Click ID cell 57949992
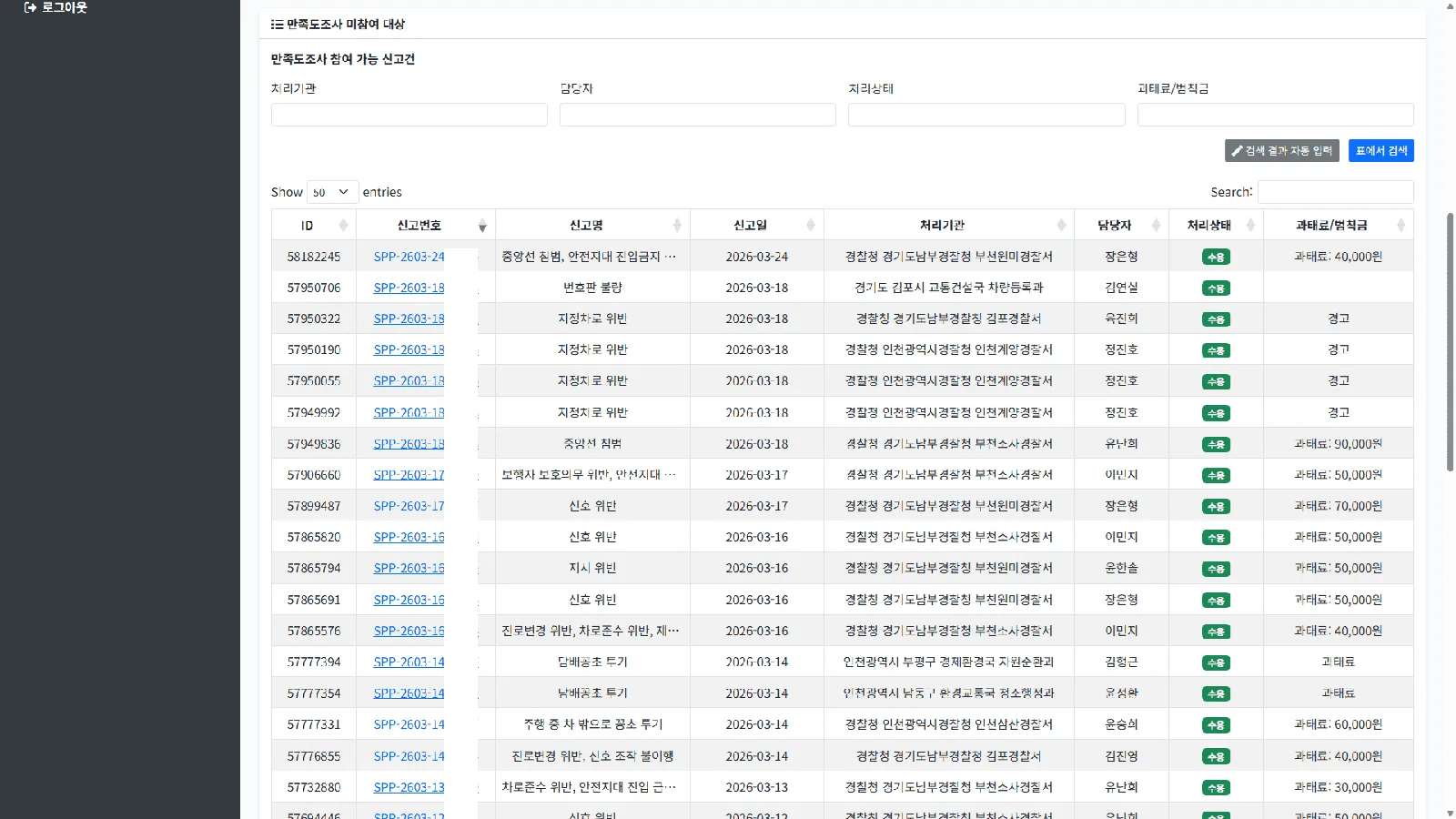The width and height of the screenshot is (1456, 819). pyautogui.click(x=314, y=412)
